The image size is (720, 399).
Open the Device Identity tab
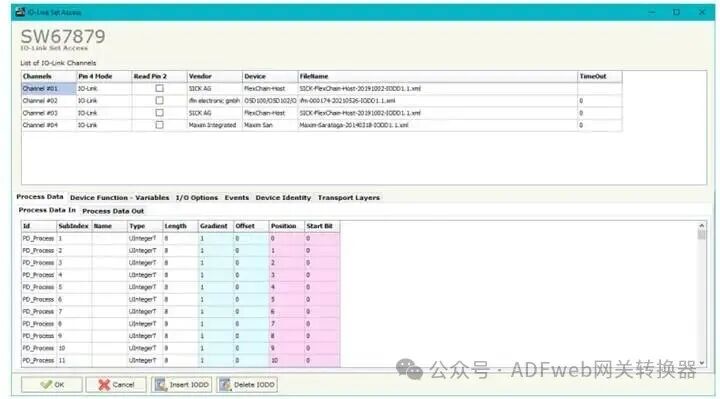pyautogui.click(x=283, y=198)
